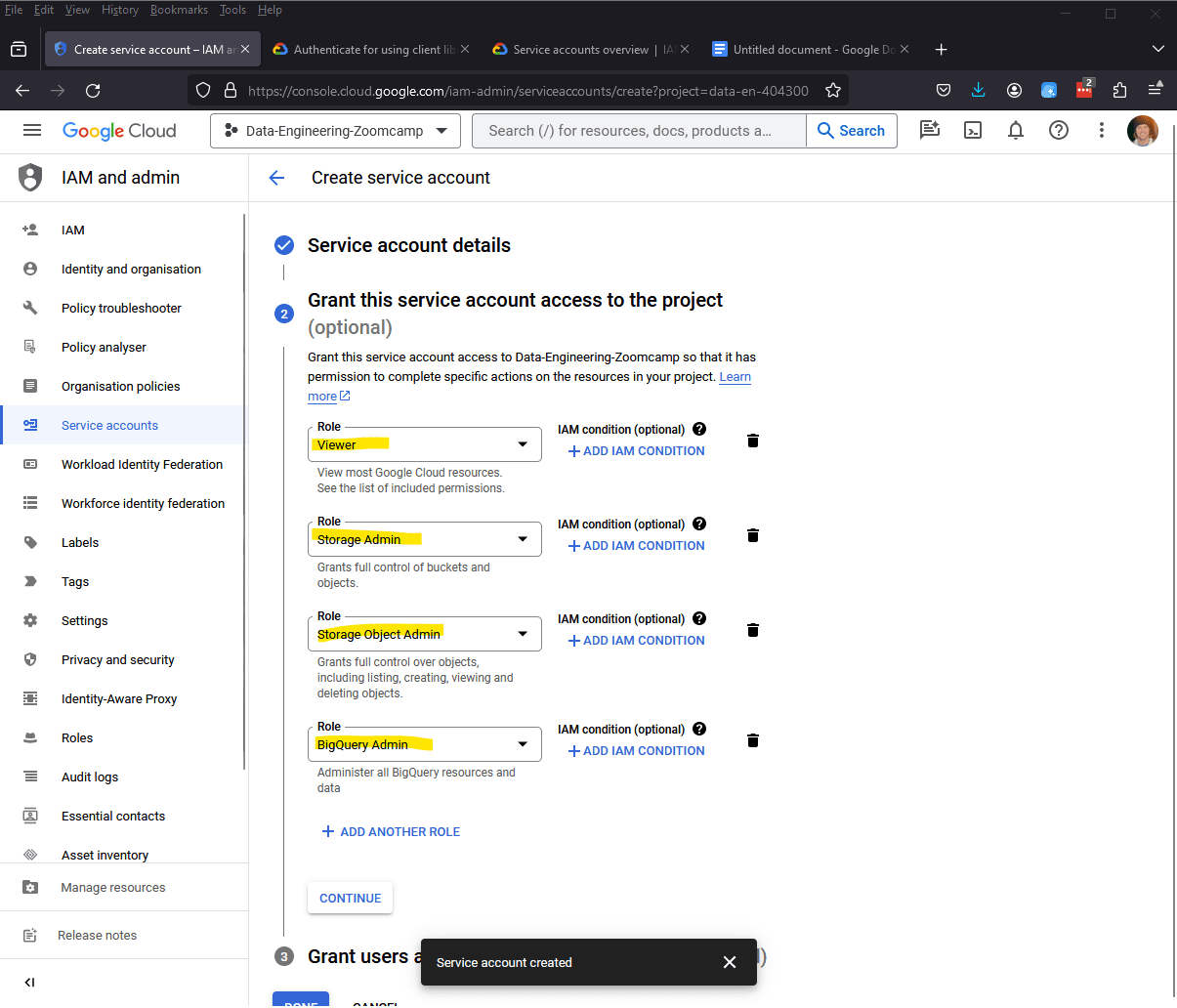The image size is (1177, 1008).
Task: Add IAM condition for Storage Admin role
Action: pyautogui.click(x=637, y=546)
